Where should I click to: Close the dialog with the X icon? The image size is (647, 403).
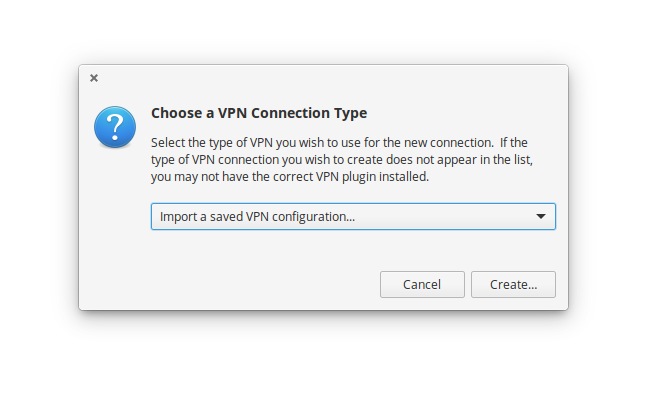tap(94, 78)
